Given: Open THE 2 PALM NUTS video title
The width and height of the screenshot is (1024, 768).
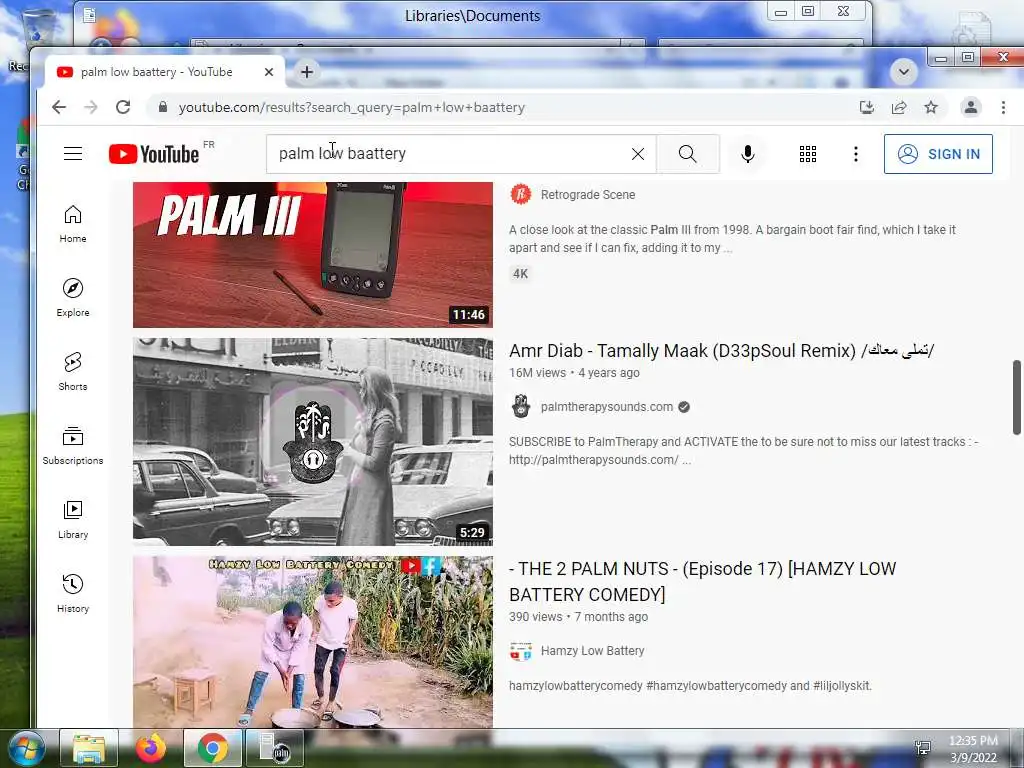Looking at the screenshot, I should [702, 582].
